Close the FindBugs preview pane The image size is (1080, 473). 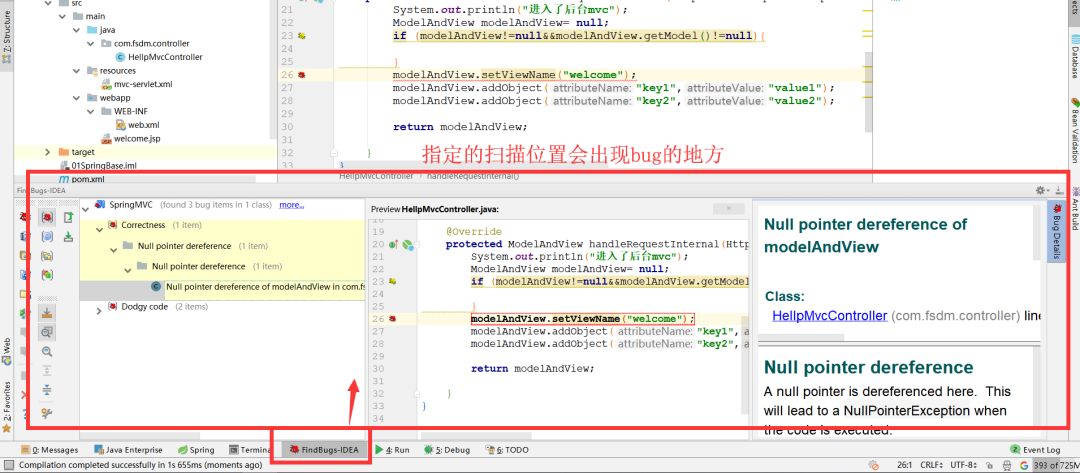pyautogui.click(x=729, y=209)
